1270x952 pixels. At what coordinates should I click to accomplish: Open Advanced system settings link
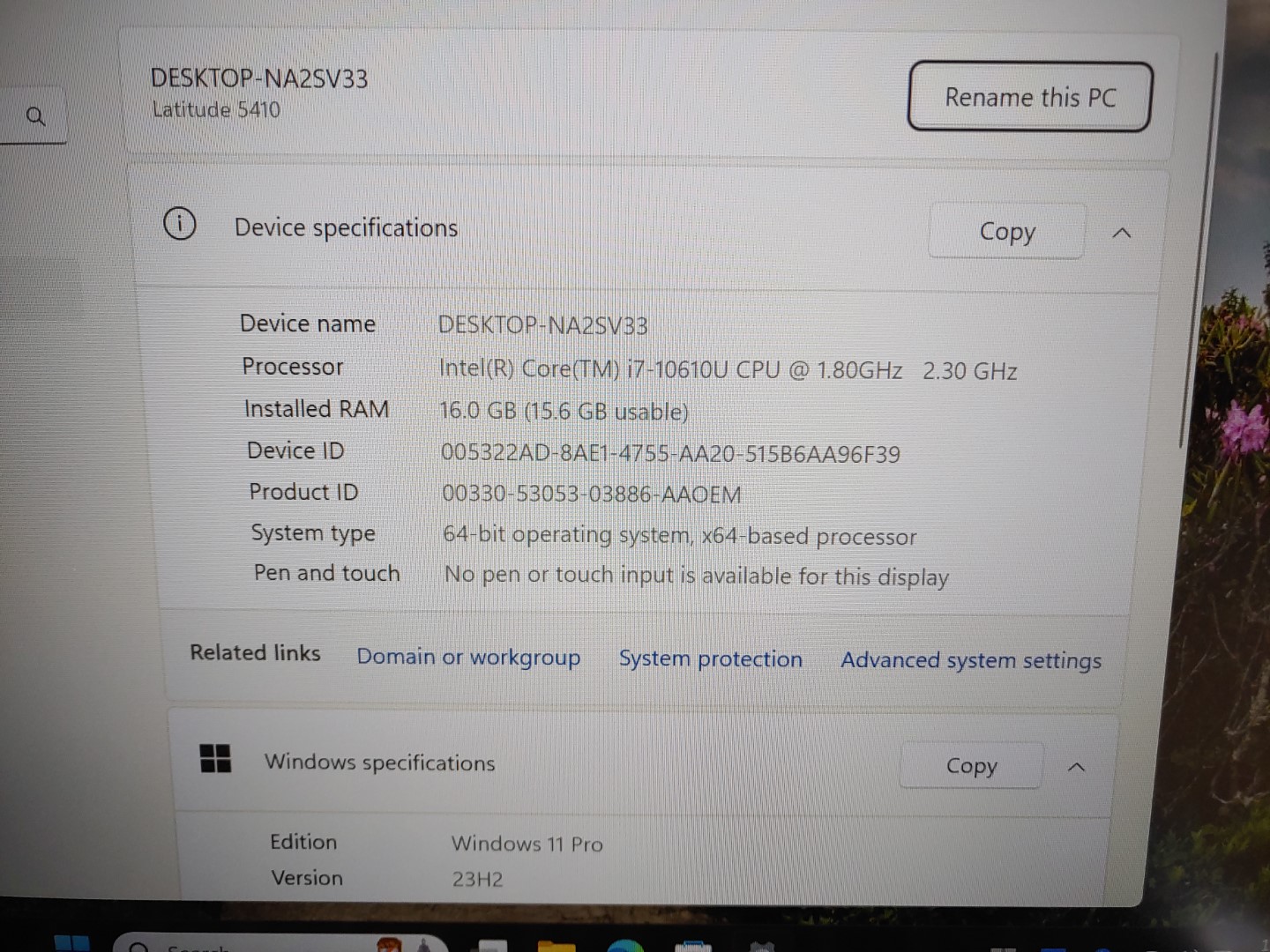[x=971, y=660]
